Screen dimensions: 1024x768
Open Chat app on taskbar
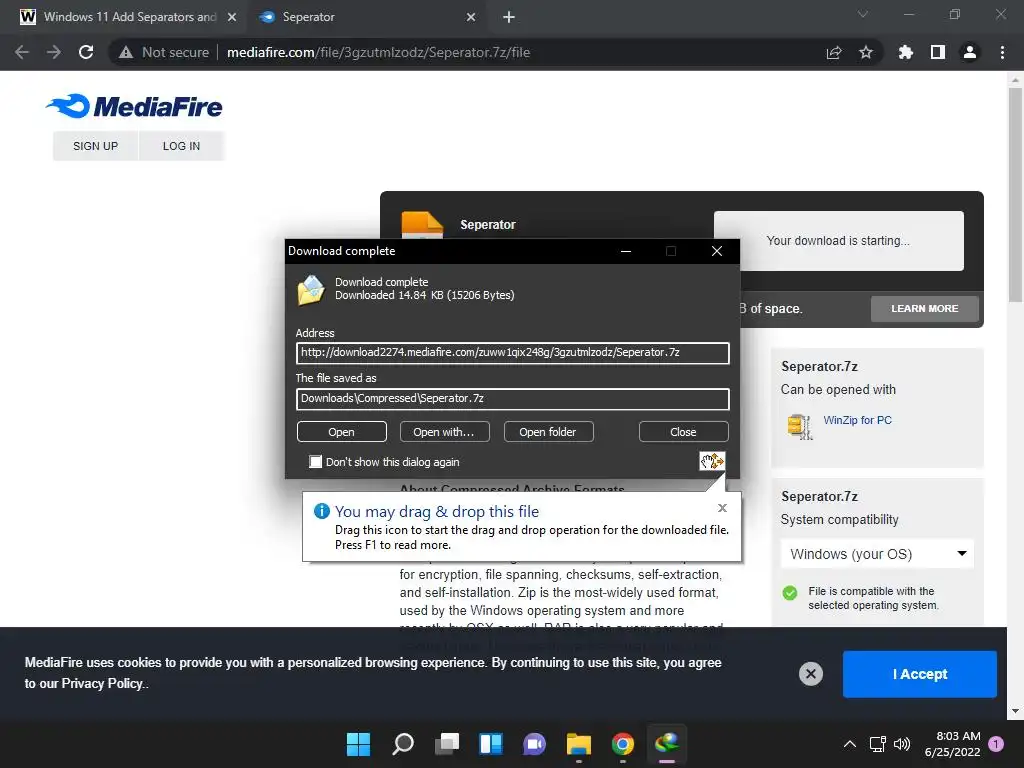coord(534,744)
